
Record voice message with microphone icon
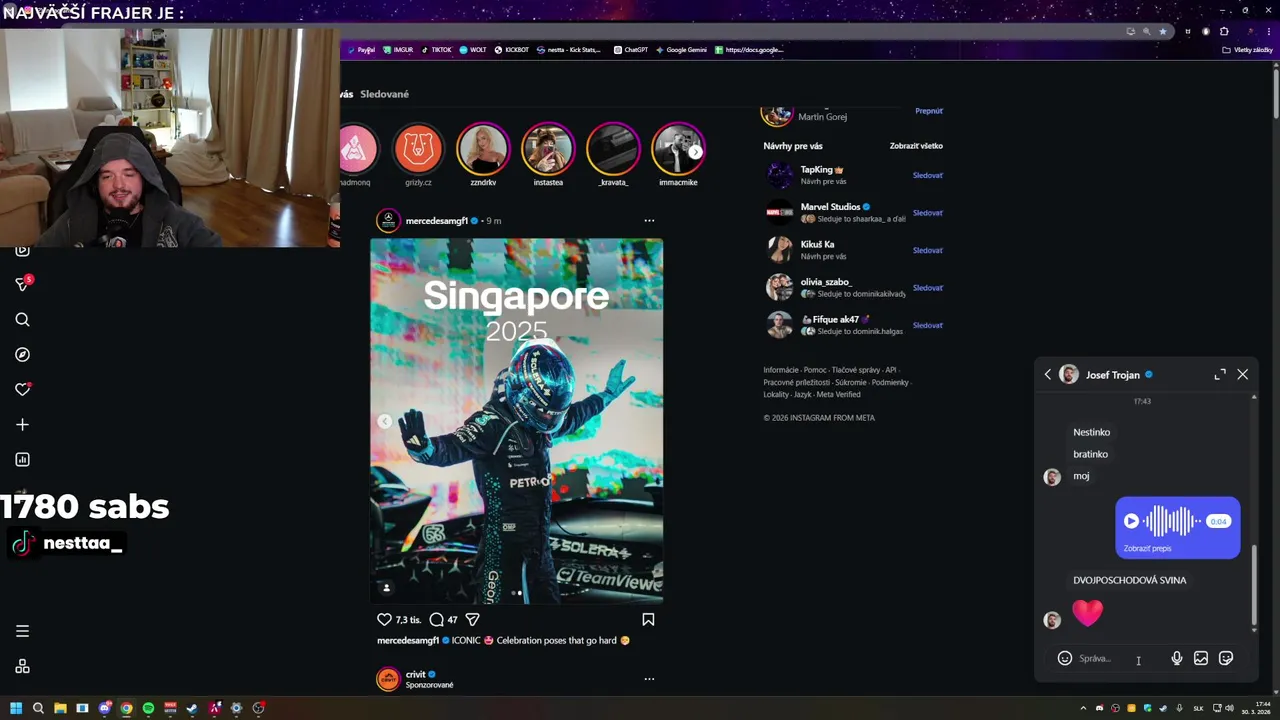click(x=1176, y=658)
